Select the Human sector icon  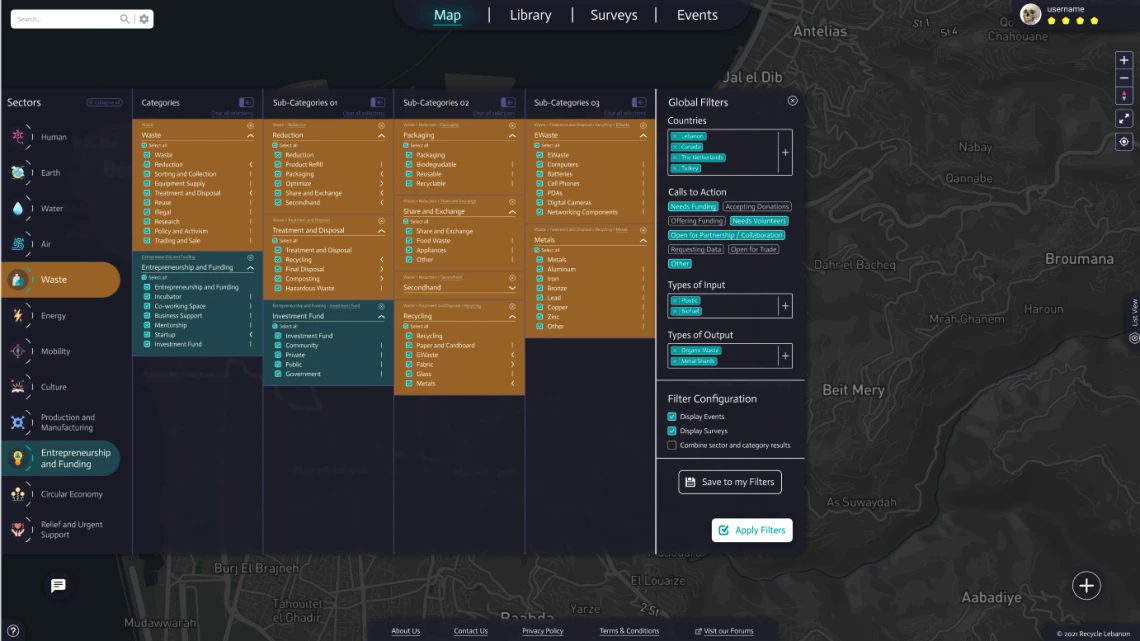pyautogui.click(x=18, y=137)
